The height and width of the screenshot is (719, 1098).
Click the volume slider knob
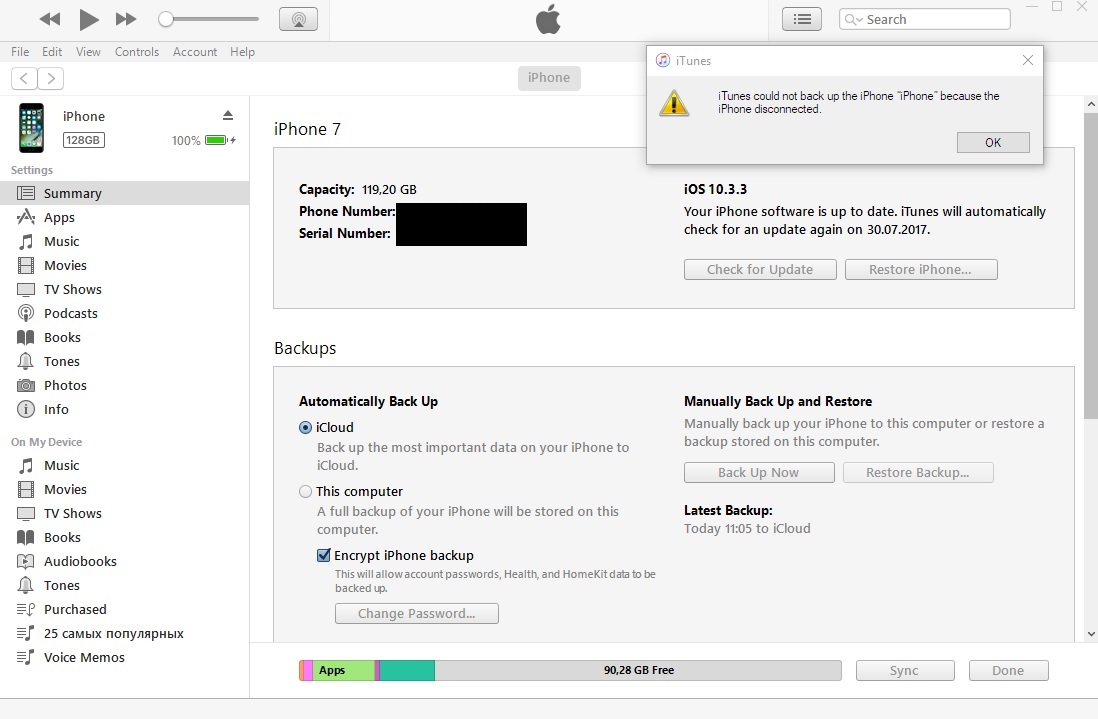coord(165,19)
